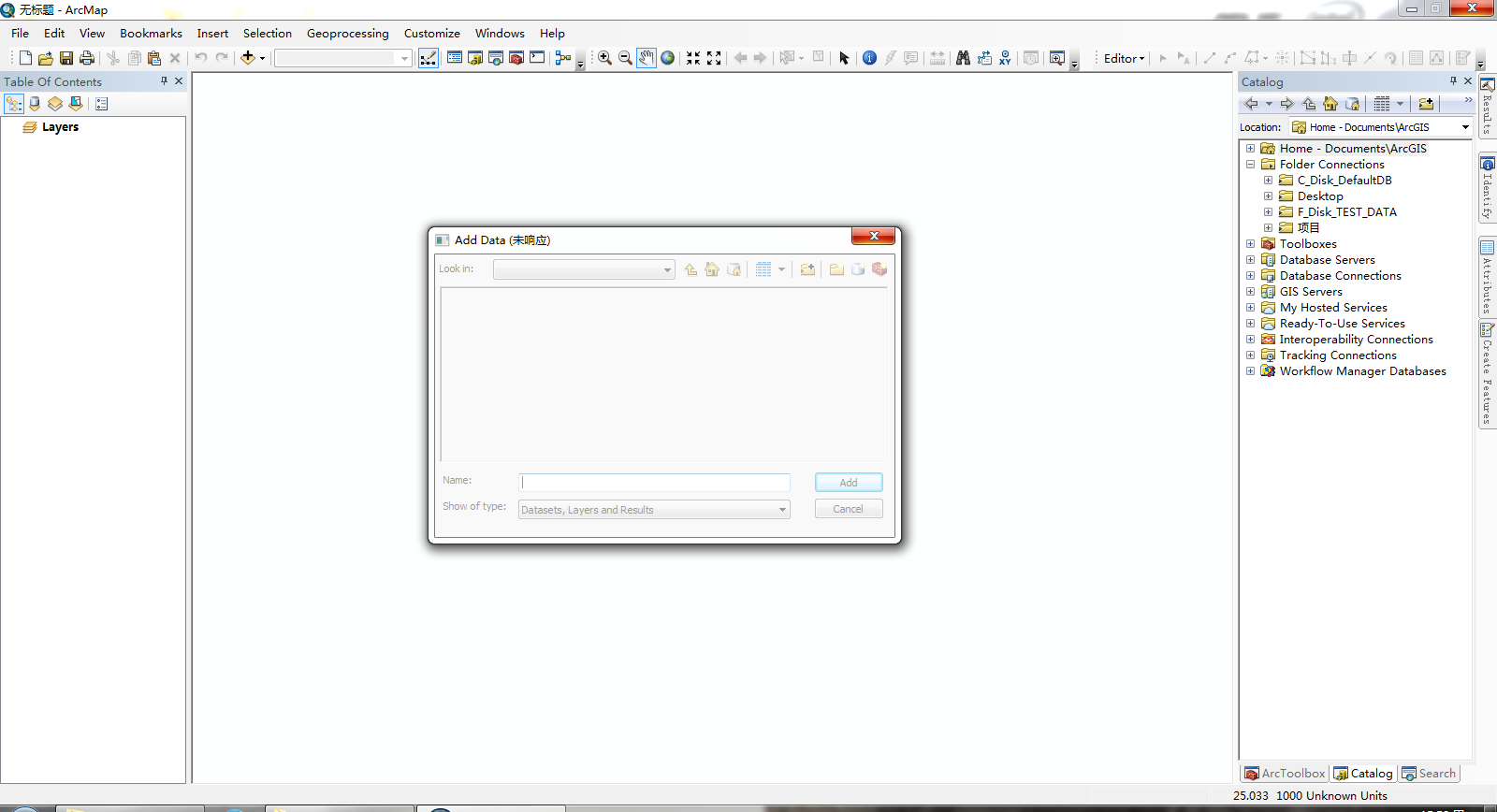1497x812 pixels.
Task: Select the Layers data frame
Action: coord(60,127)
